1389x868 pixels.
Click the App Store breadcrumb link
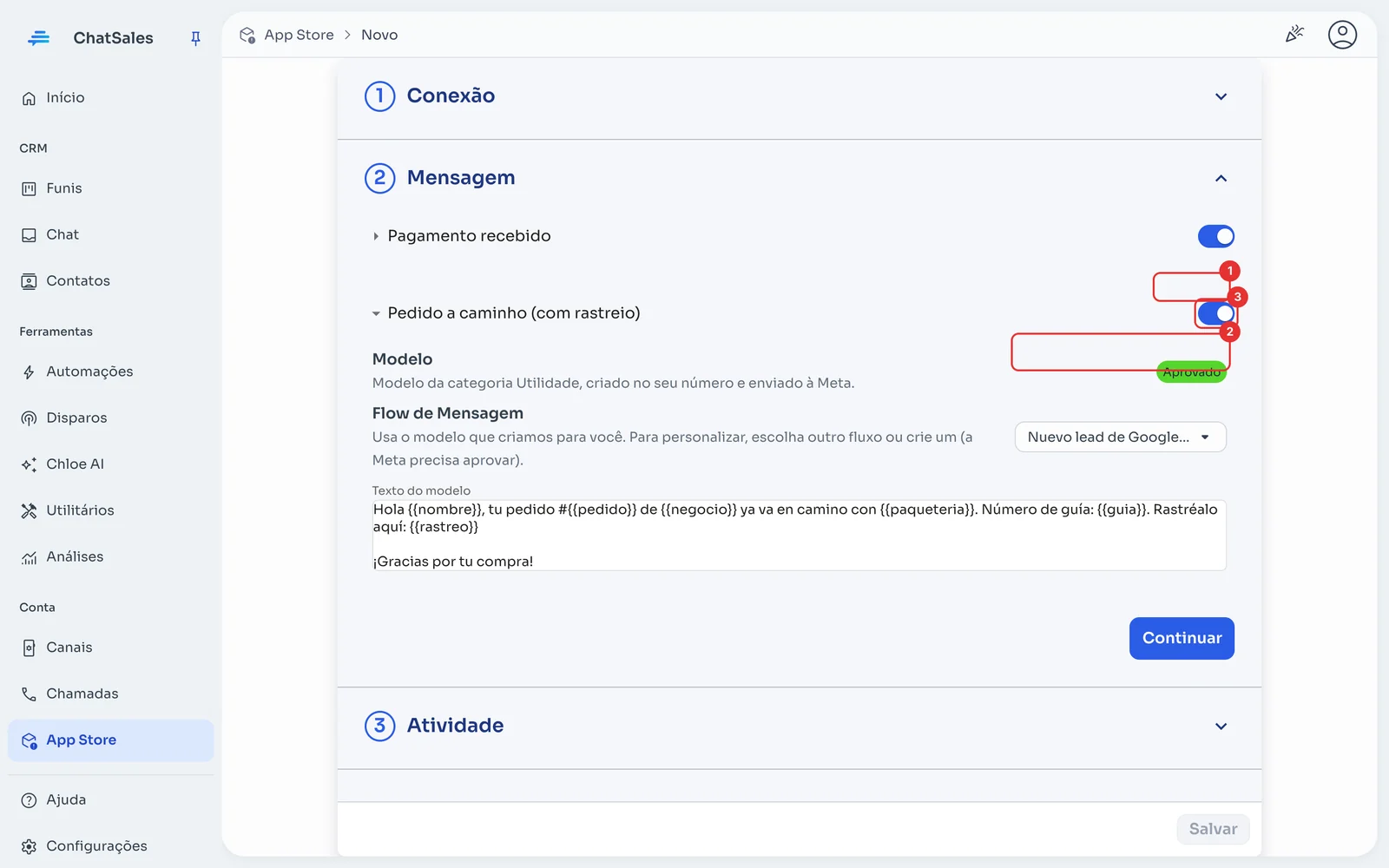coord(299,35)
